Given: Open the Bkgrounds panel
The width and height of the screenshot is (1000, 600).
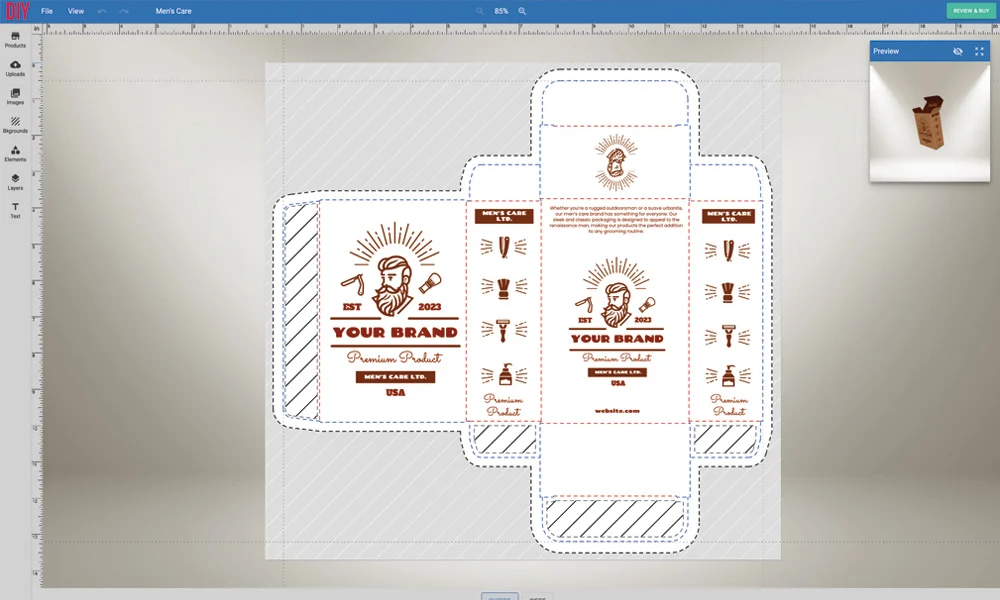Looking at the screenshot, I should [15, 124].
